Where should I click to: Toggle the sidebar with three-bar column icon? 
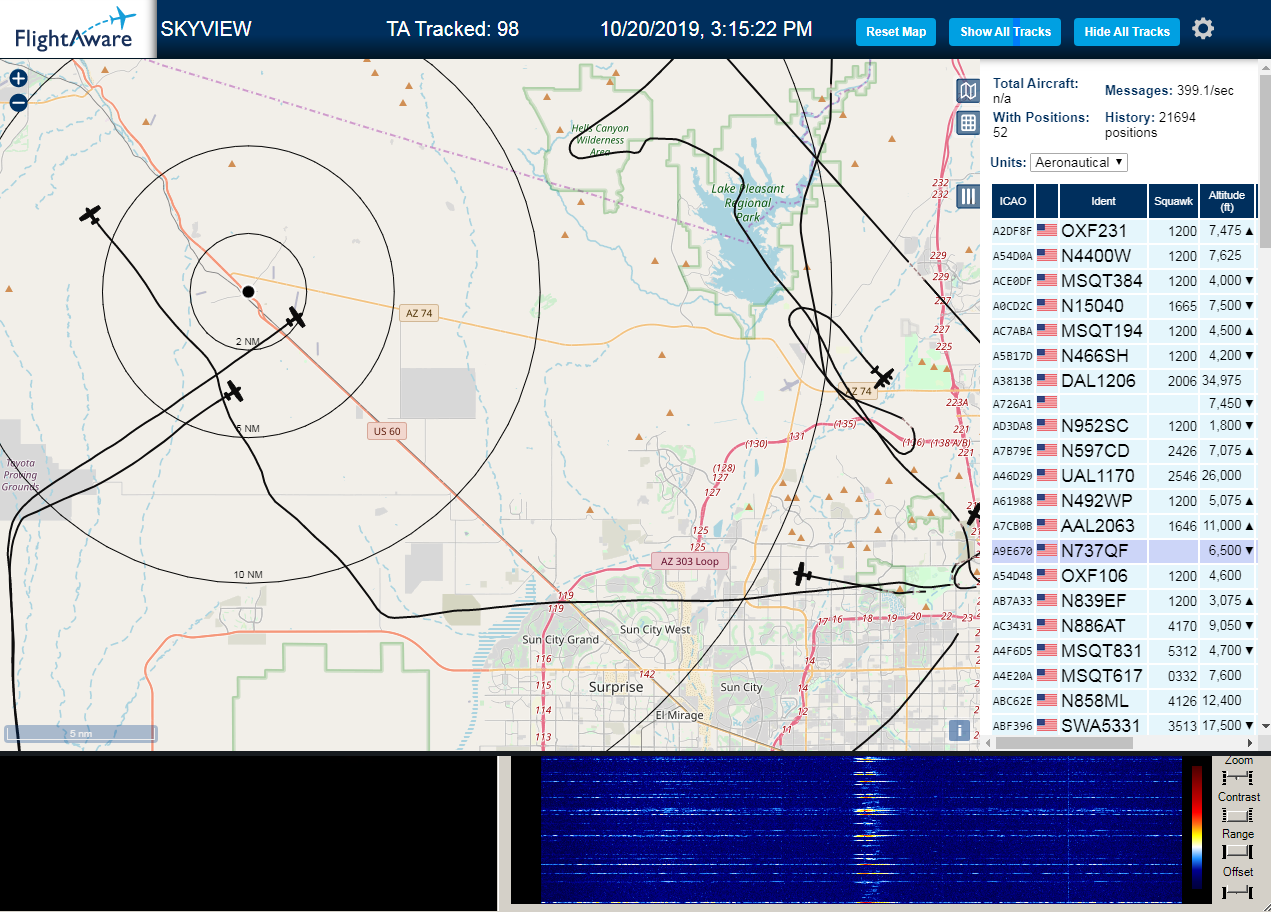pos(967,196)
